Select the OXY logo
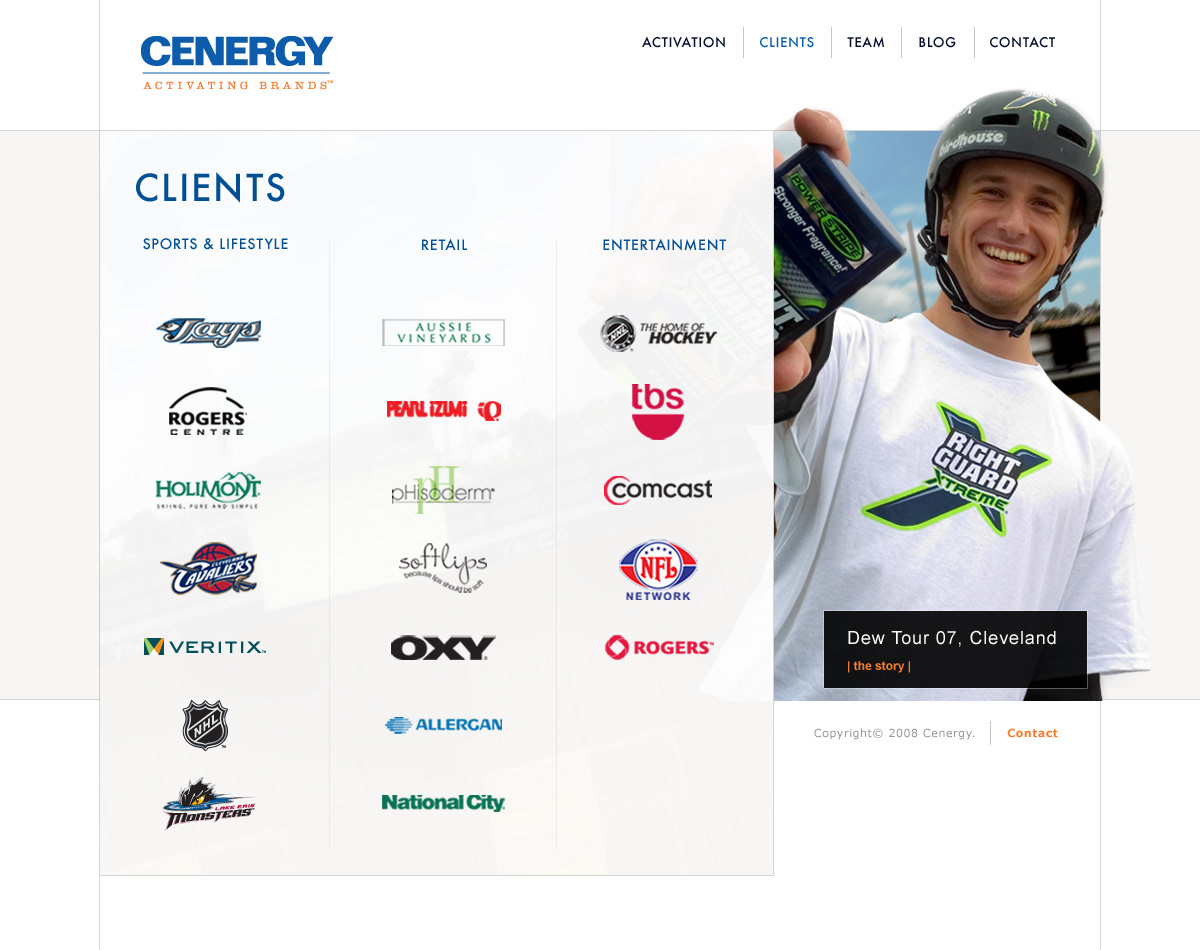 point(443,647)
